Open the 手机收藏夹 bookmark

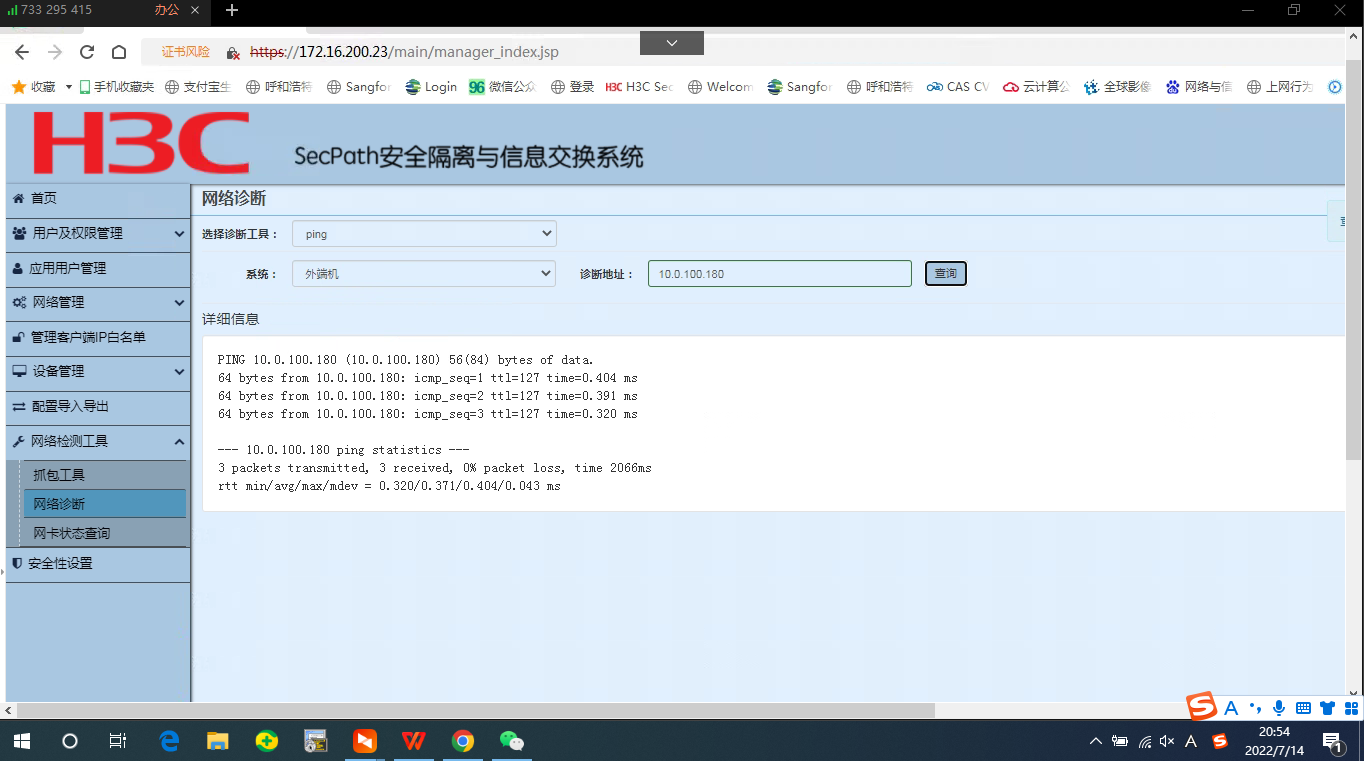pyautogui.click(x=117, y=87)
